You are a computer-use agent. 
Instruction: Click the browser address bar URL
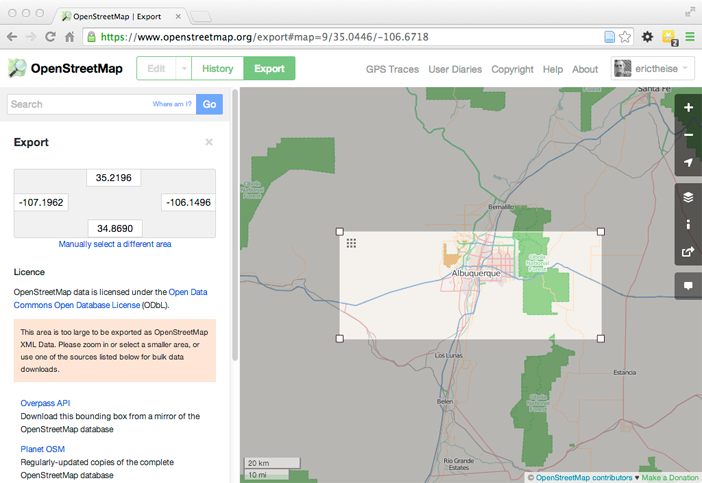click(264, 37)
